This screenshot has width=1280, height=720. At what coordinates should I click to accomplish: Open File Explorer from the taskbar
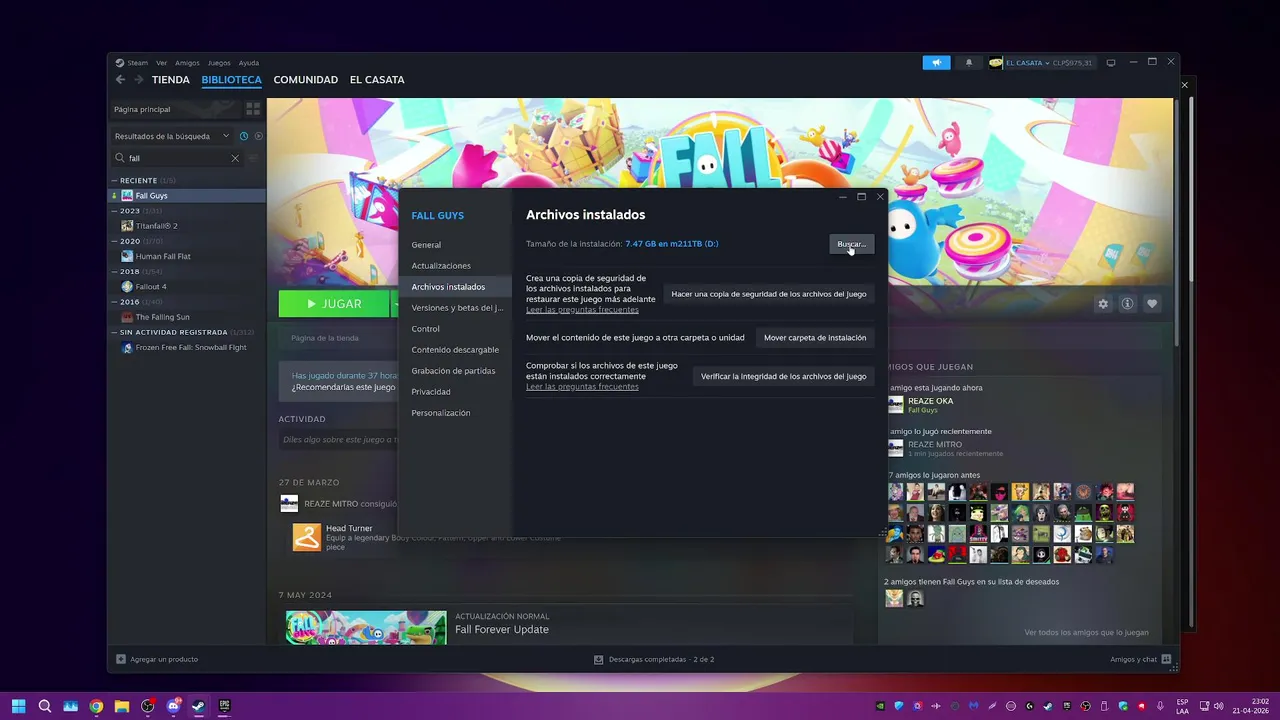[x=121, y=706]
